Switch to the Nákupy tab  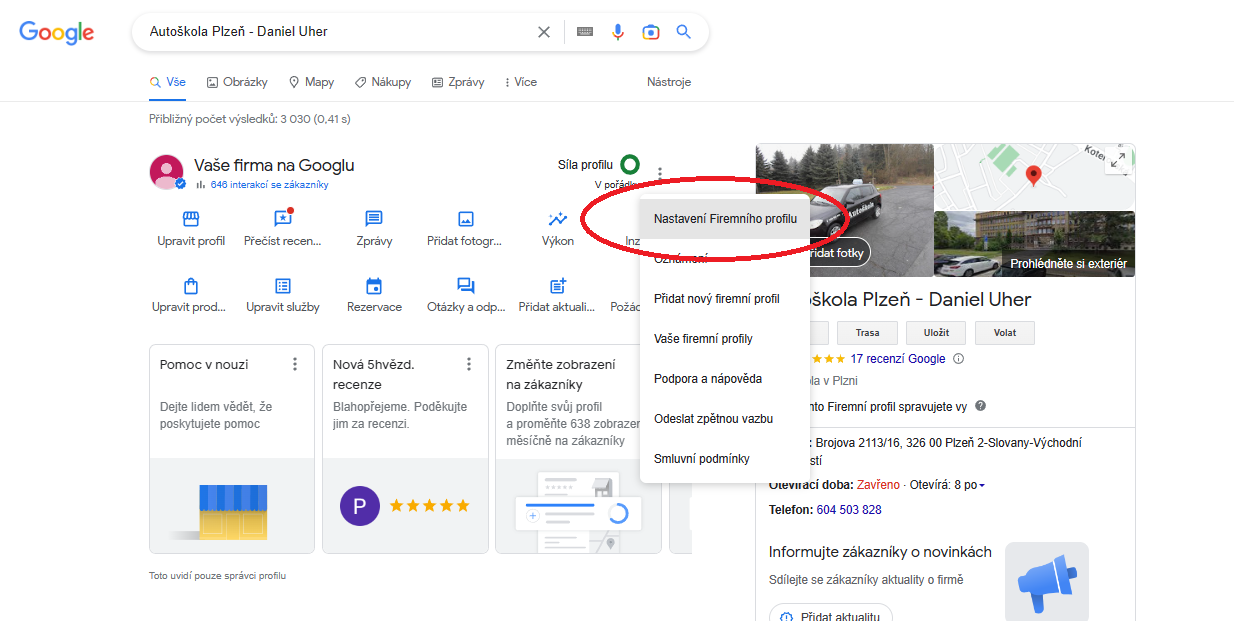click(x=382, y=82)
